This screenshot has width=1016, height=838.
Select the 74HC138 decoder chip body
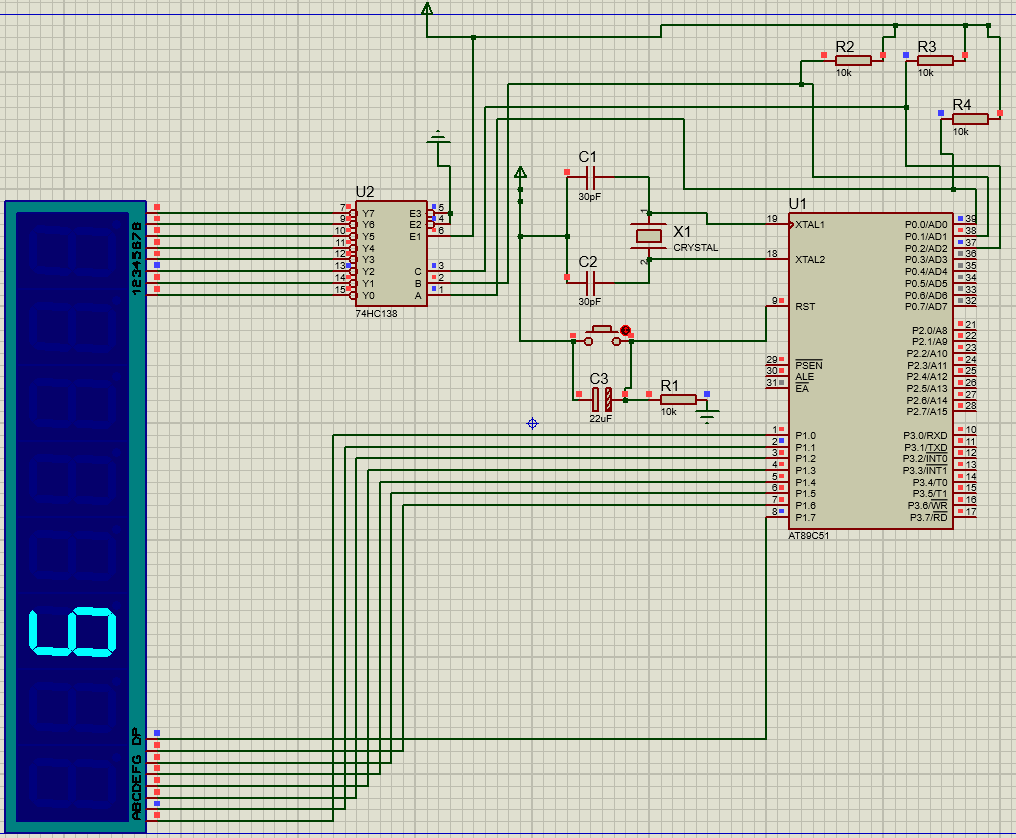point(391,253)
